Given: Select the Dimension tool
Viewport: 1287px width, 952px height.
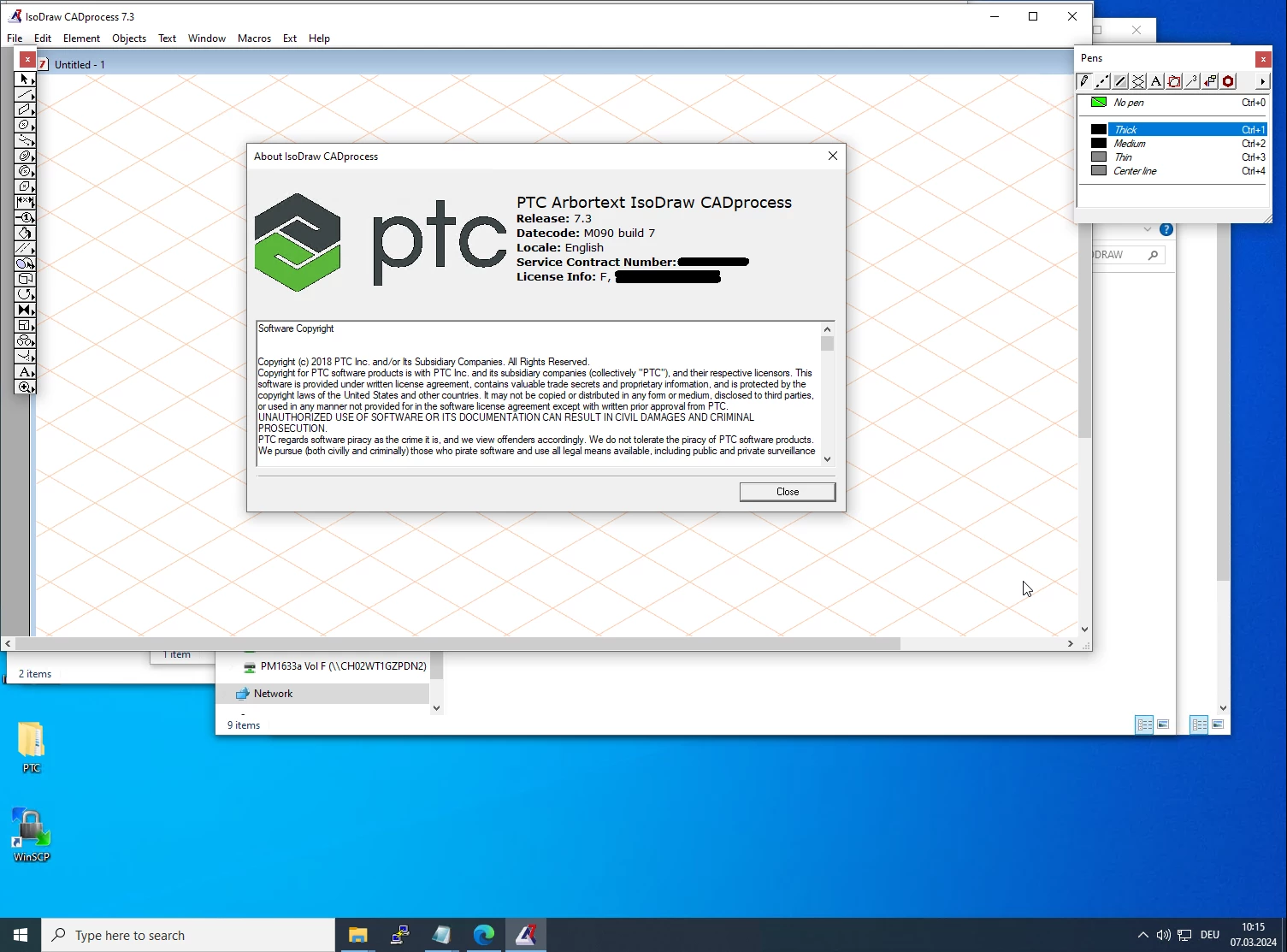Looking at the screenshot, I should [x=26, y=202].
